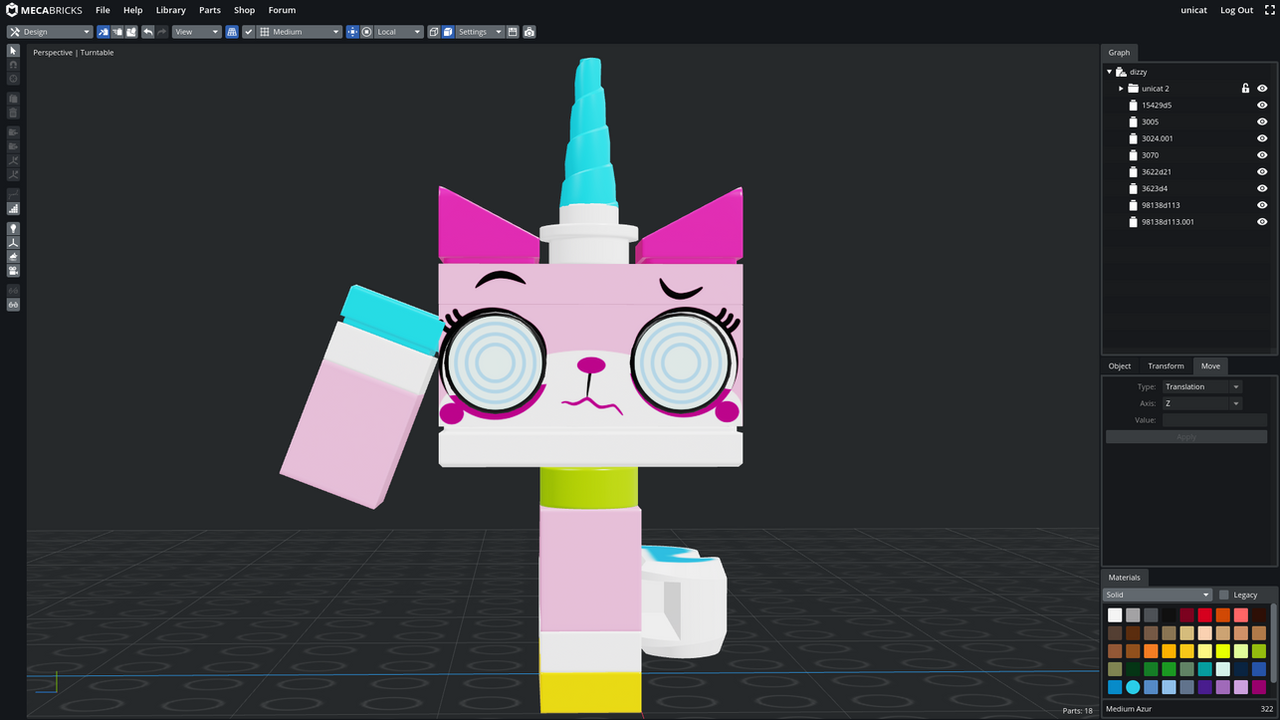Click the lock icon on unicat 2 row
1280x720 pixels.
[x=1245, y=88]
